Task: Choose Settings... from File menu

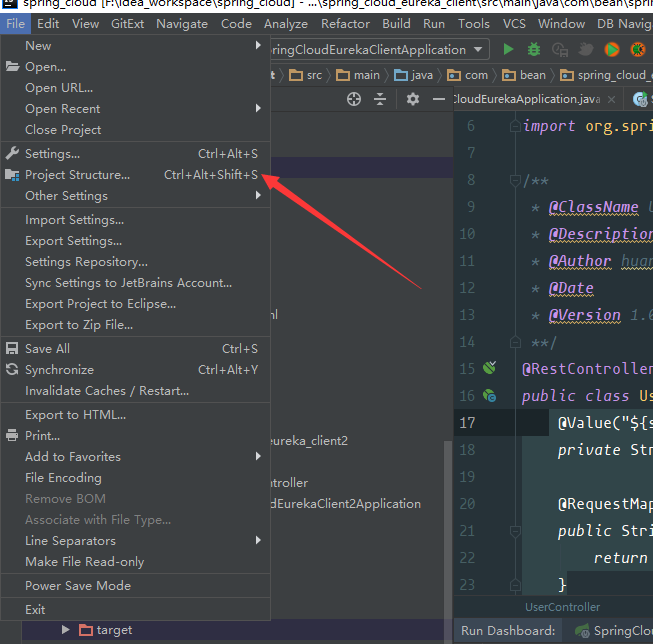Action: click(136, 153)
